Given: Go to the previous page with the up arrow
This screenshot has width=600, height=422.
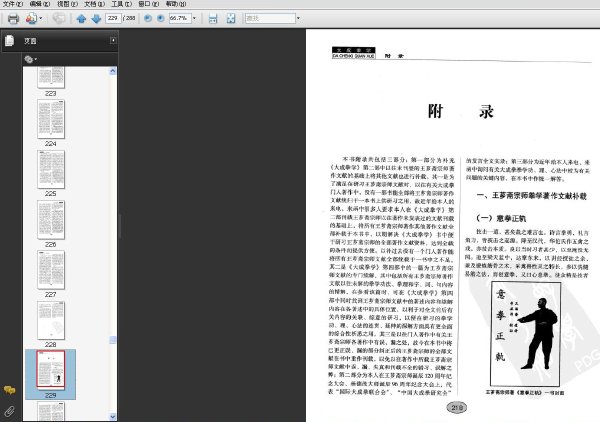Looking at the screenshot, I should 81,18.
